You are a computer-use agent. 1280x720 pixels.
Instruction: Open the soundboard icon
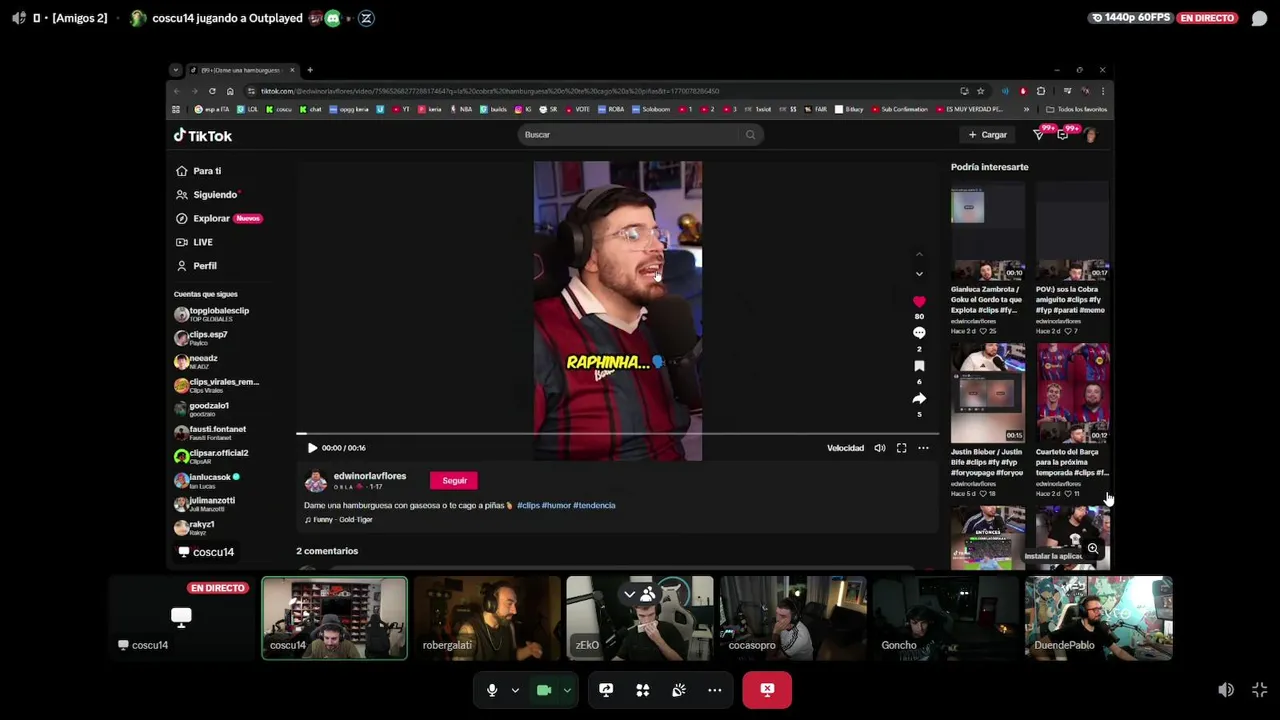(679, 690)
